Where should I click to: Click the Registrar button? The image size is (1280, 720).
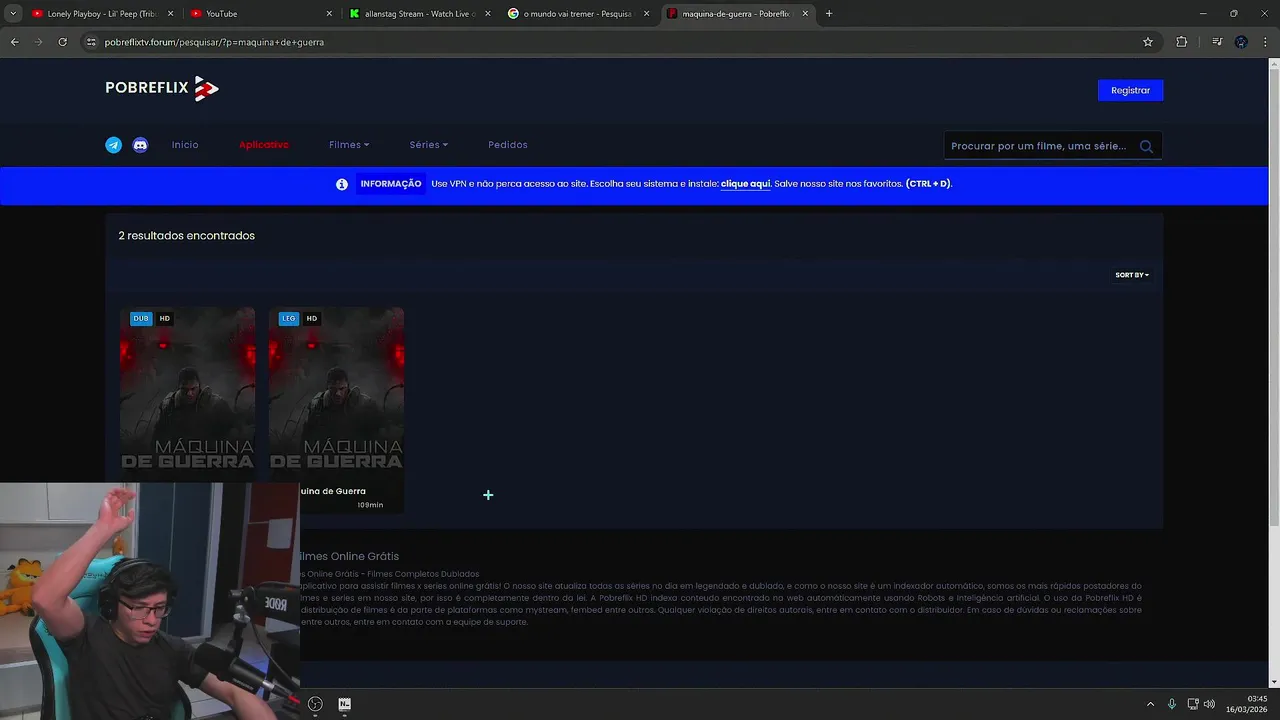point(1130,90)
